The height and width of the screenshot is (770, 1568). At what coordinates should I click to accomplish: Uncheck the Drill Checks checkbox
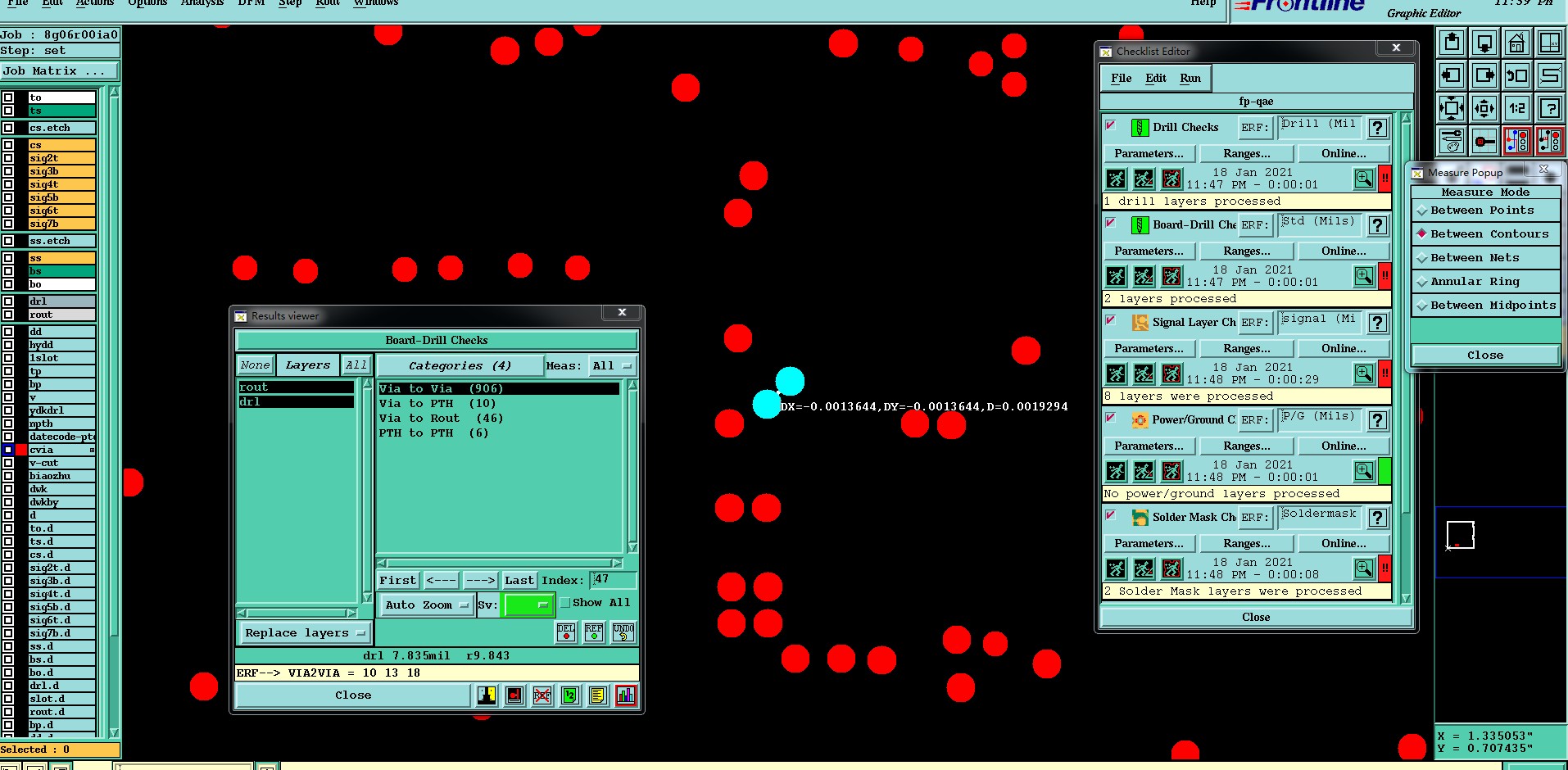(1111, 125)
